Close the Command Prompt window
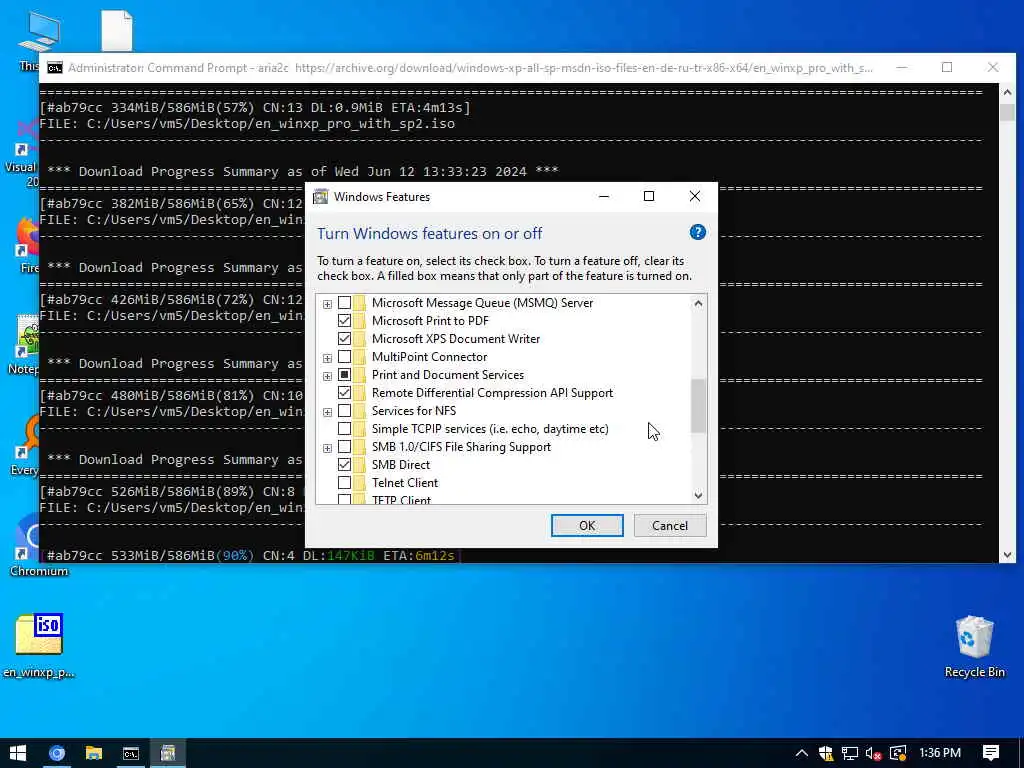1024x768 pixels. tap(993, 67)
